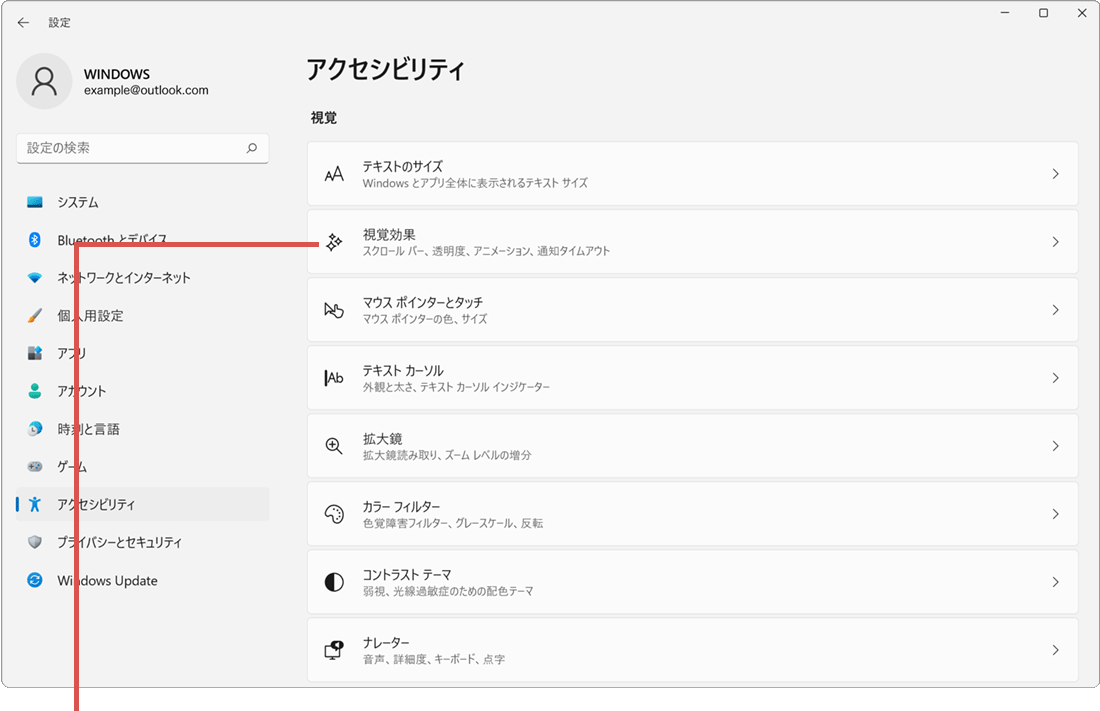Open the ナレーター narrator icon

(333, 650)
